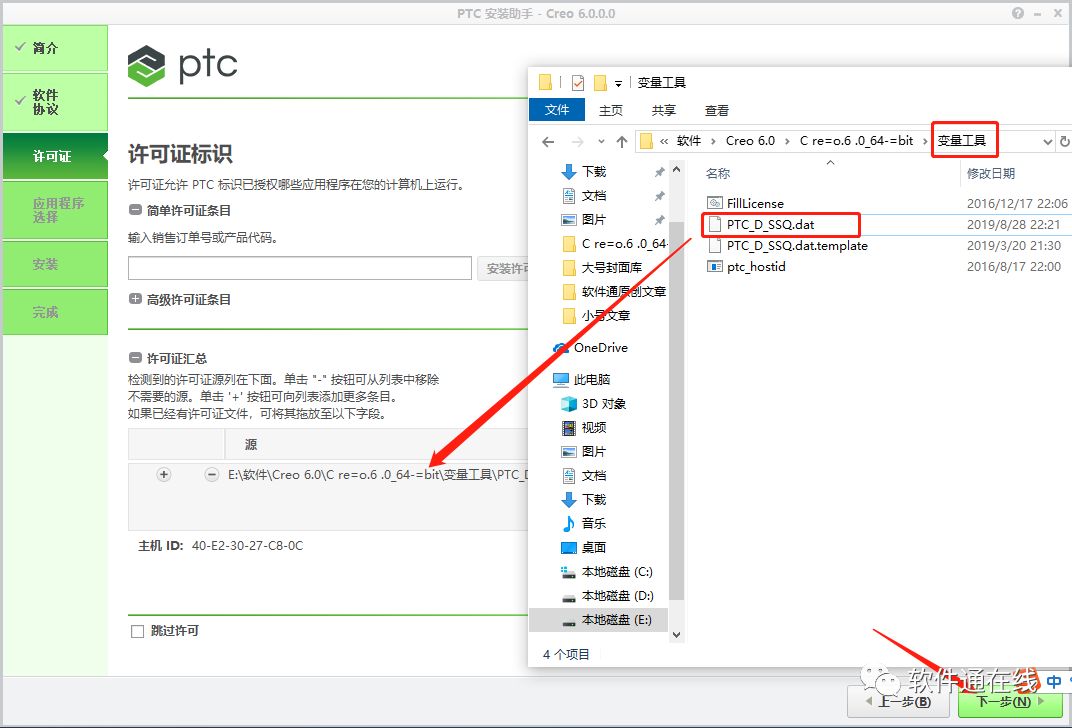Open the 共享 ribbon tab
Image resolution: width=1072 pixels, height=728 pixels.
pos(663,110)
